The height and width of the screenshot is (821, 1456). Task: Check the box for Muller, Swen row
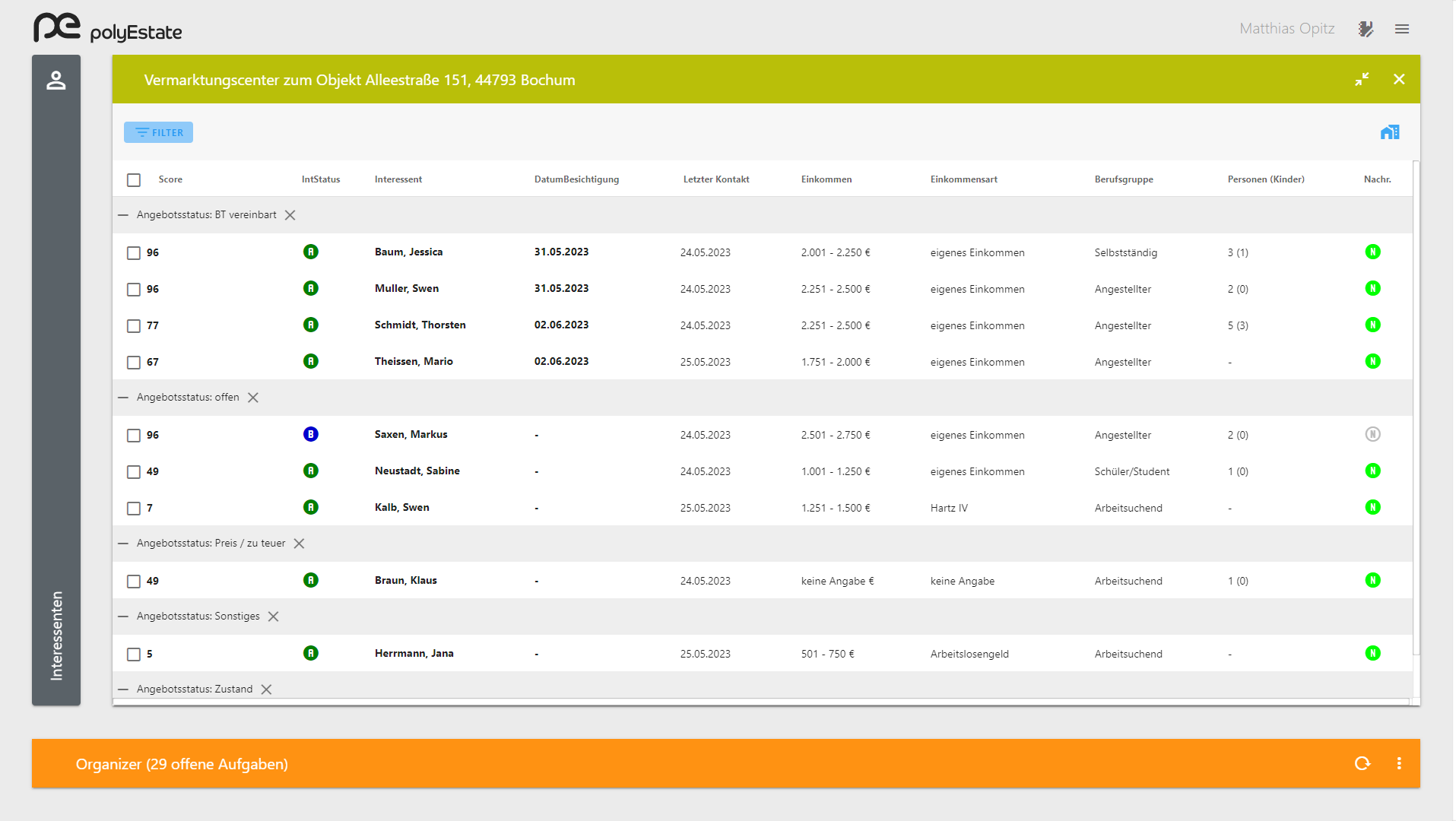[134, 290]
